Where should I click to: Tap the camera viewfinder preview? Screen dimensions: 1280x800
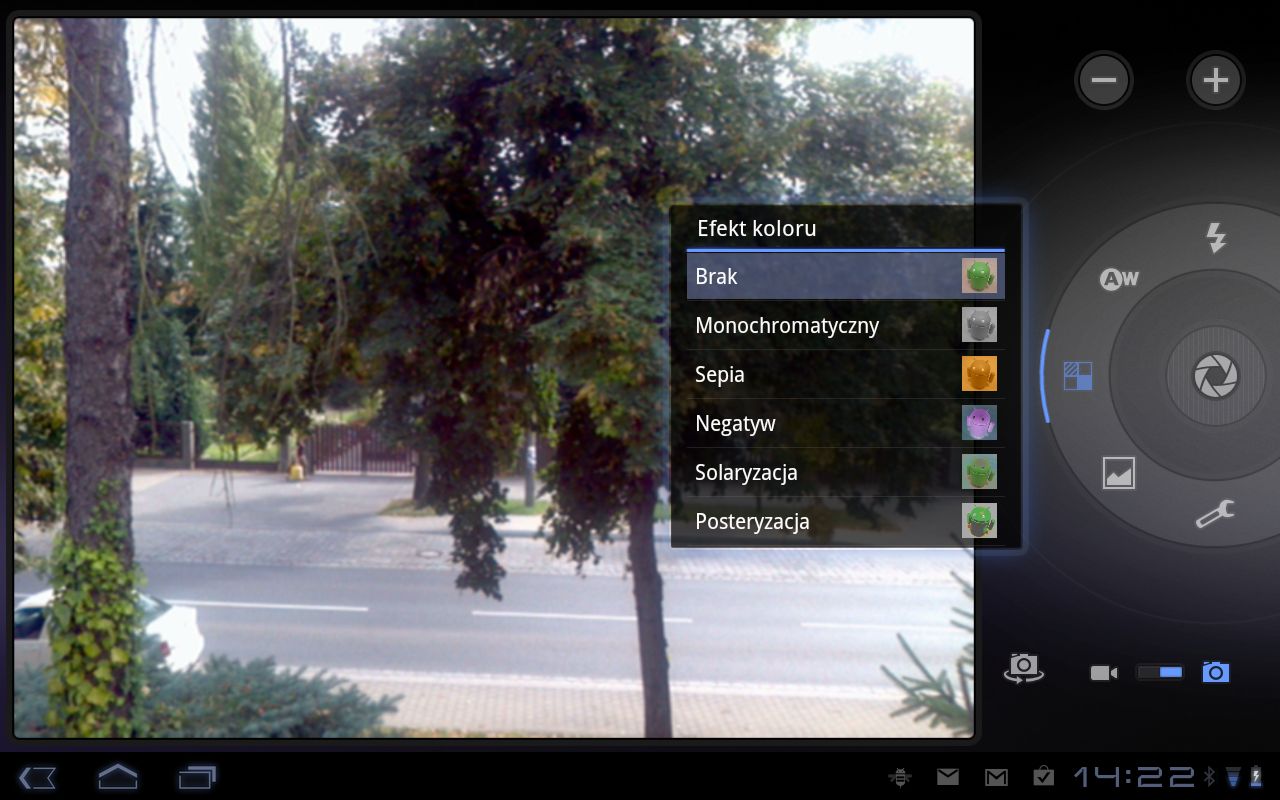tap(494, 378)
